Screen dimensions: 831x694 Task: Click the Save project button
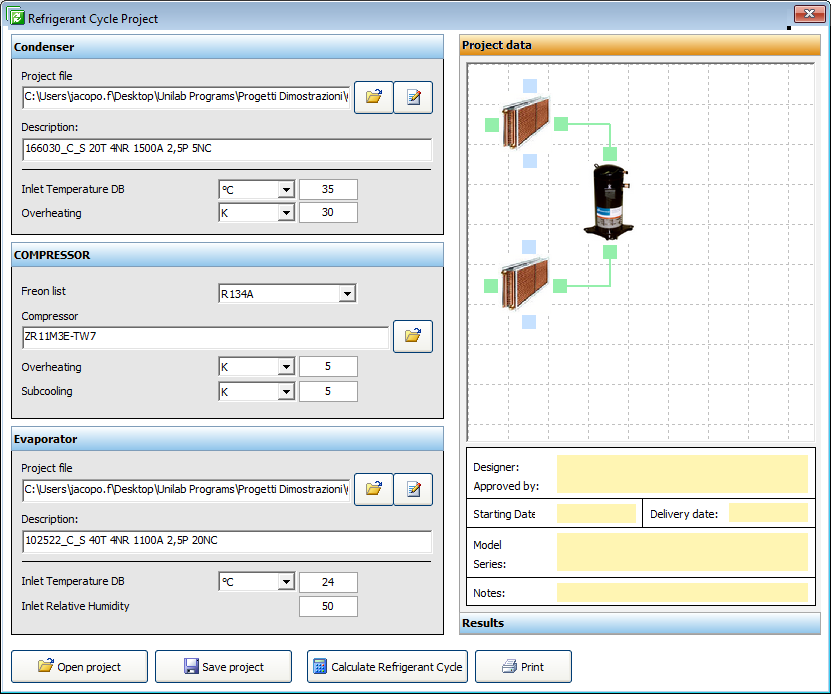coord(223,667)
